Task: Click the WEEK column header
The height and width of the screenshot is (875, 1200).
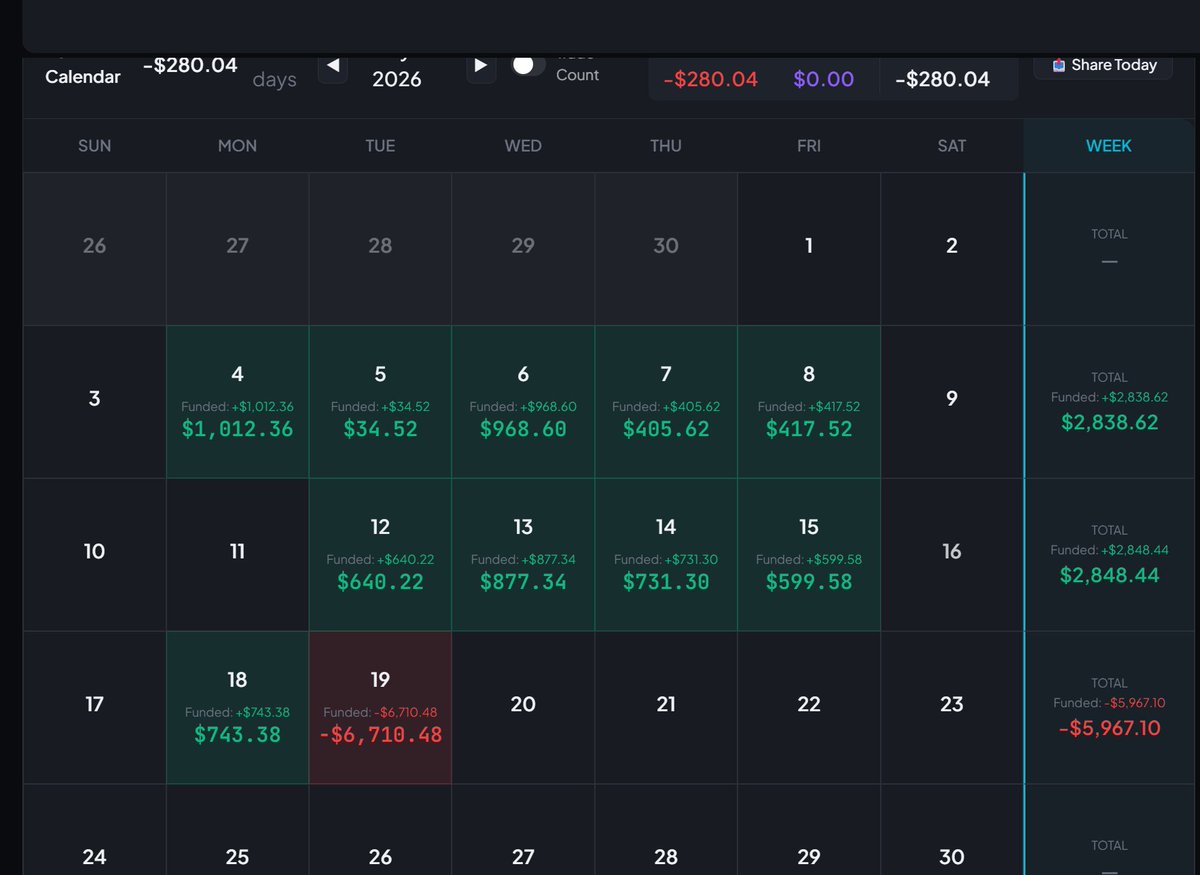Action: pos(1109,146)
